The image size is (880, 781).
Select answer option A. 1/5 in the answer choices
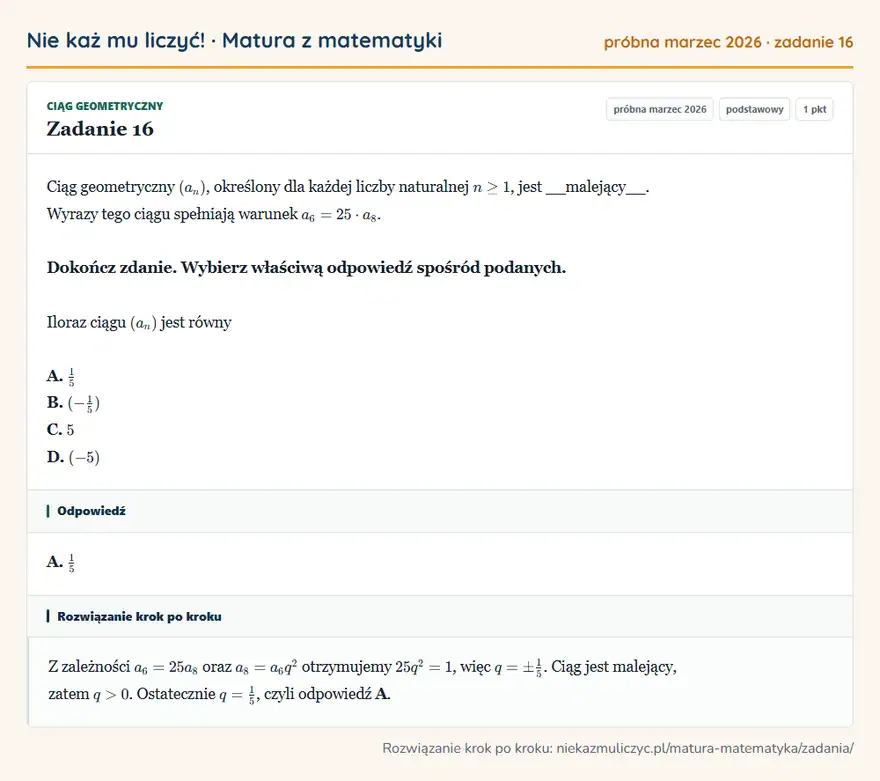pyautogui.click(x=61, y=376)
